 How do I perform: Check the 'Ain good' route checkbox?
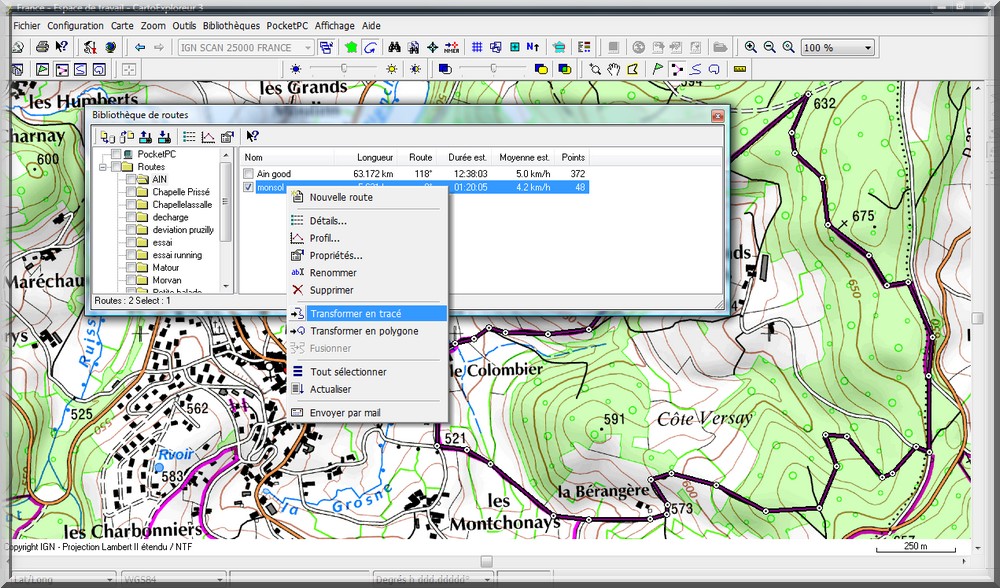[248, 173]
